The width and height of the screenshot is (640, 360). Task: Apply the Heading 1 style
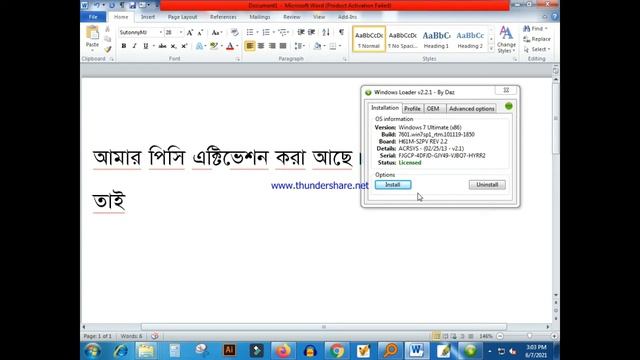[x=436, y=40]
